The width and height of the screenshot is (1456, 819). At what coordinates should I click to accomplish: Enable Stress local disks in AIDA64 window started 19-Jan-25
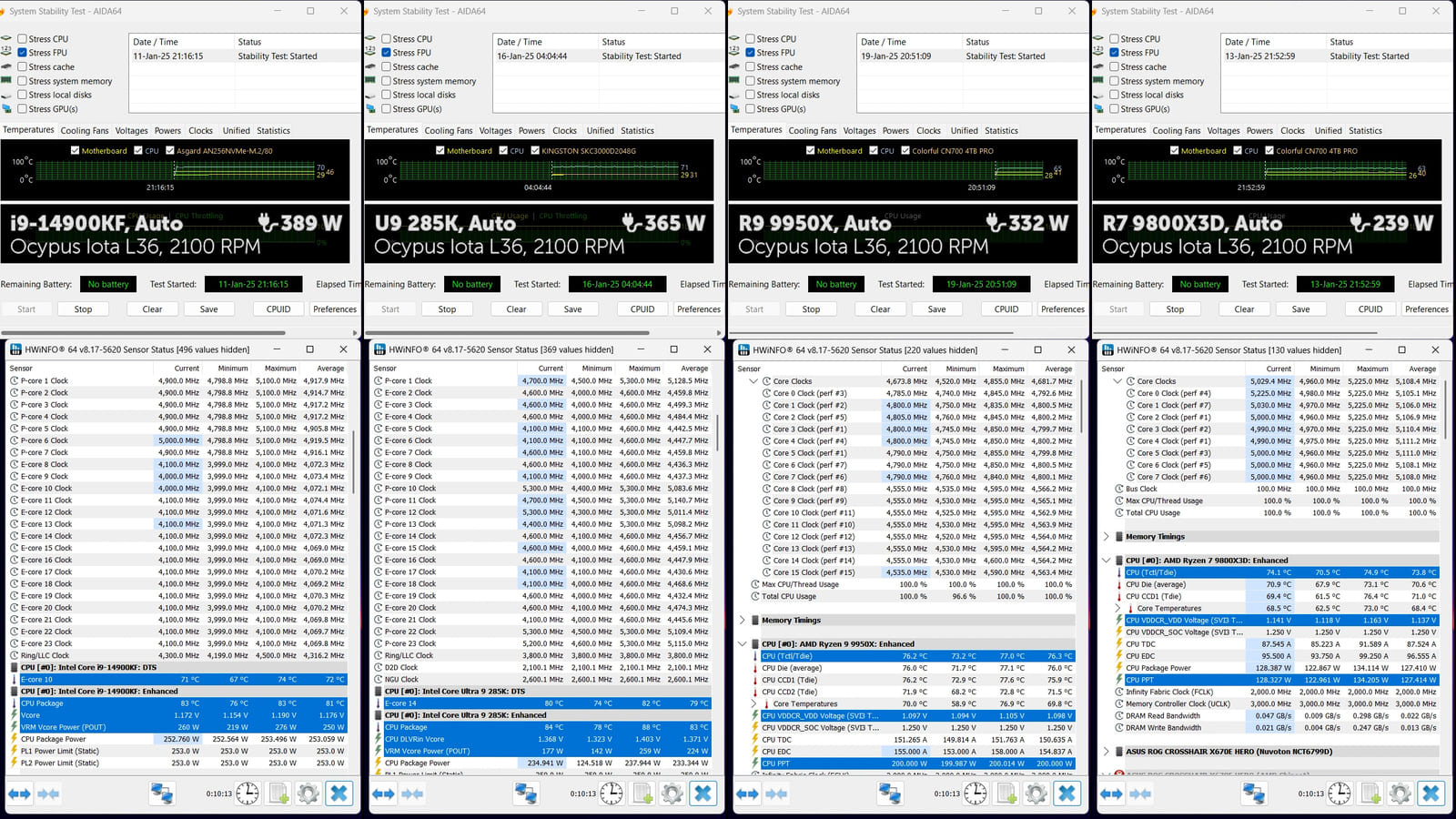click(x=750, y=95)
